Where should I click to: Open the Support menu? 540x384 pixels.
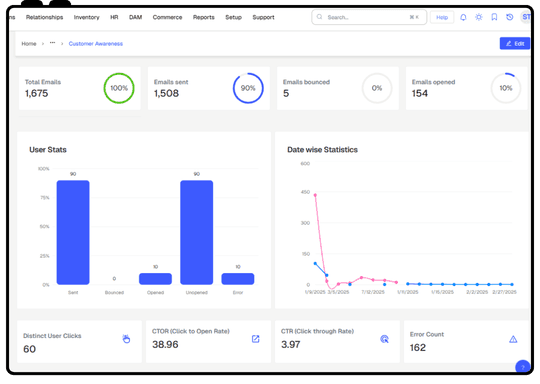[263, 17]
